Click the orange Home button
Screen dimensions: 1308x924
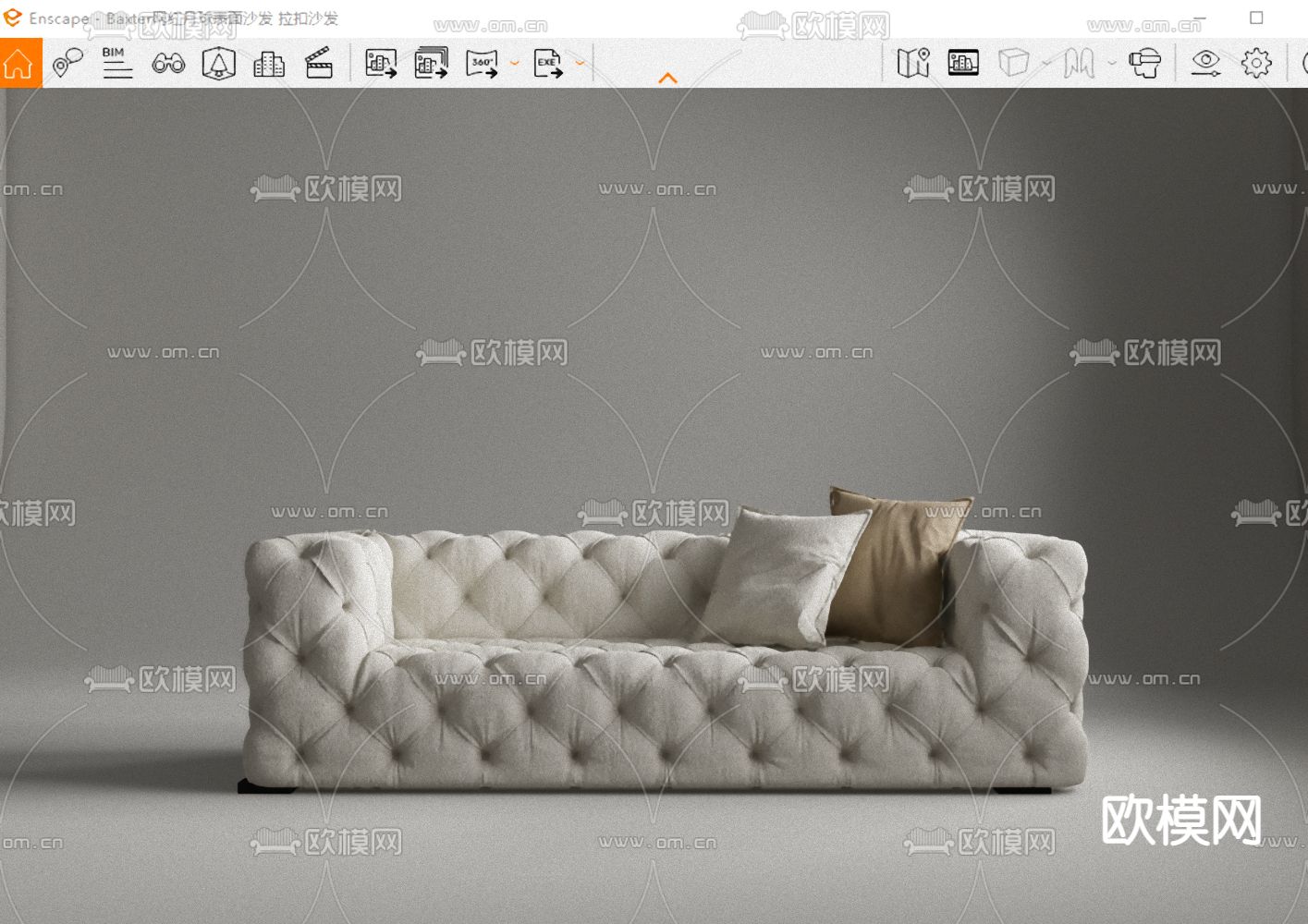point(19,63)
